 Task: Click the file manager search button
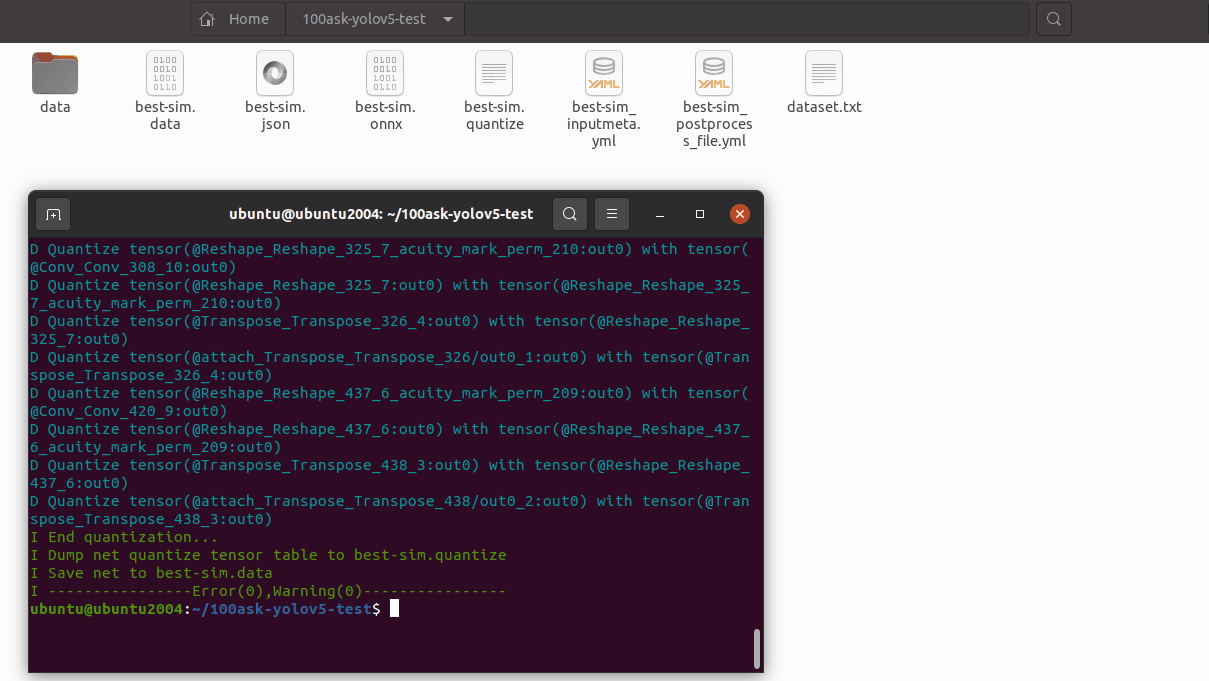tap(1053, 19)
